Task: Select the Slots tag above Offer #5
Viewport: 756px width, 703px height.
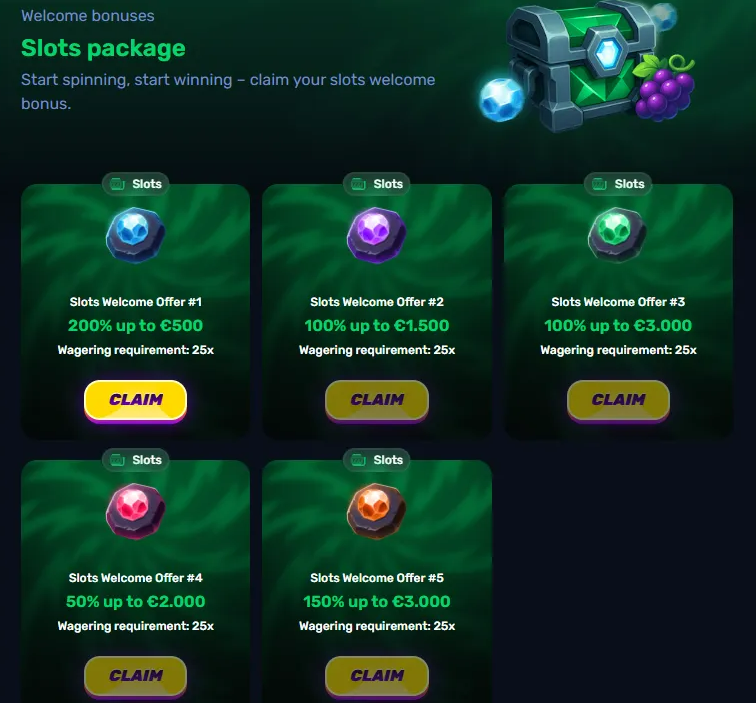Action: [x=377, y=460]
